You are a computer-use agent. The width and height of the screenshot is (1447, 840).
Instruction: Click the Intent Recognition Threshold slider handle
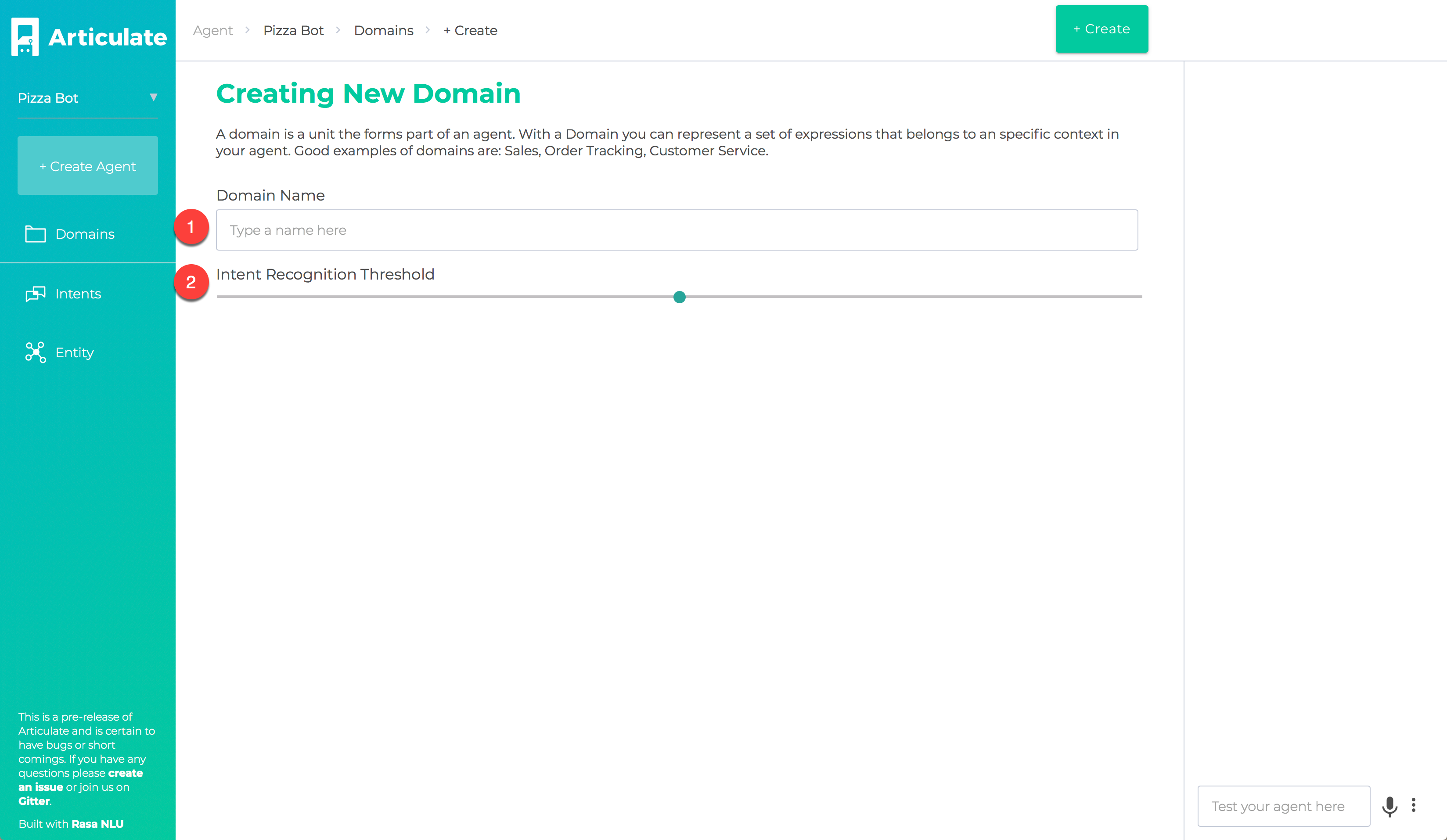click(679, 297)
